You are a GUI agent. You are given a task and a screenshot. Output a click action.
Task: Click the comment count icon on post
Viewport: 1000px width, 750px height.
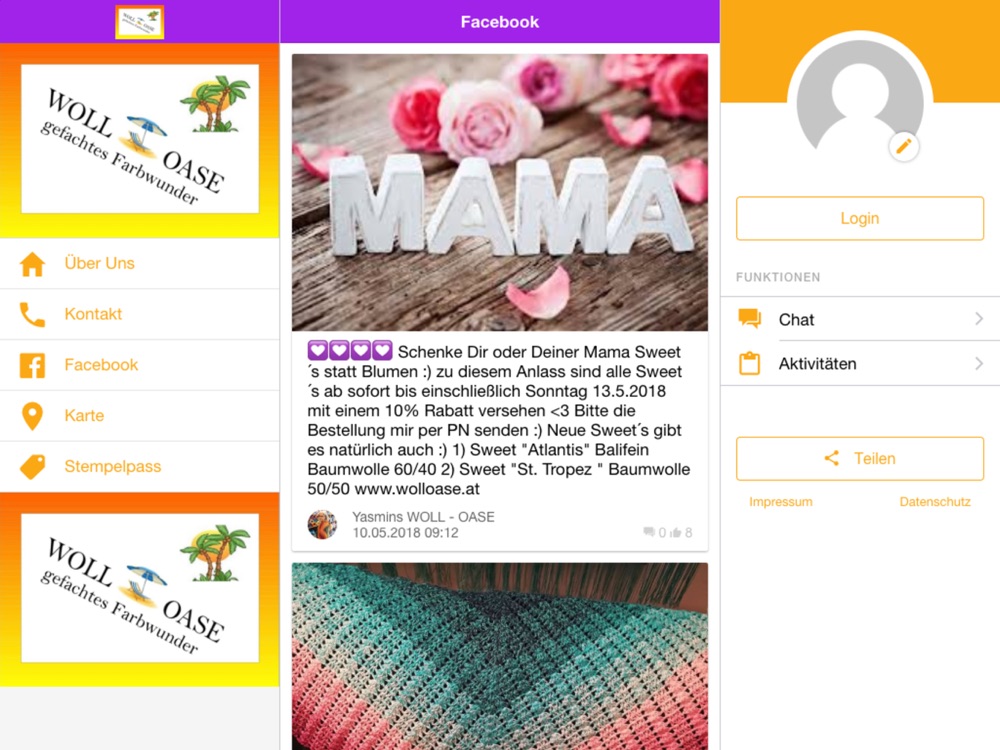[x=649, y=532]
